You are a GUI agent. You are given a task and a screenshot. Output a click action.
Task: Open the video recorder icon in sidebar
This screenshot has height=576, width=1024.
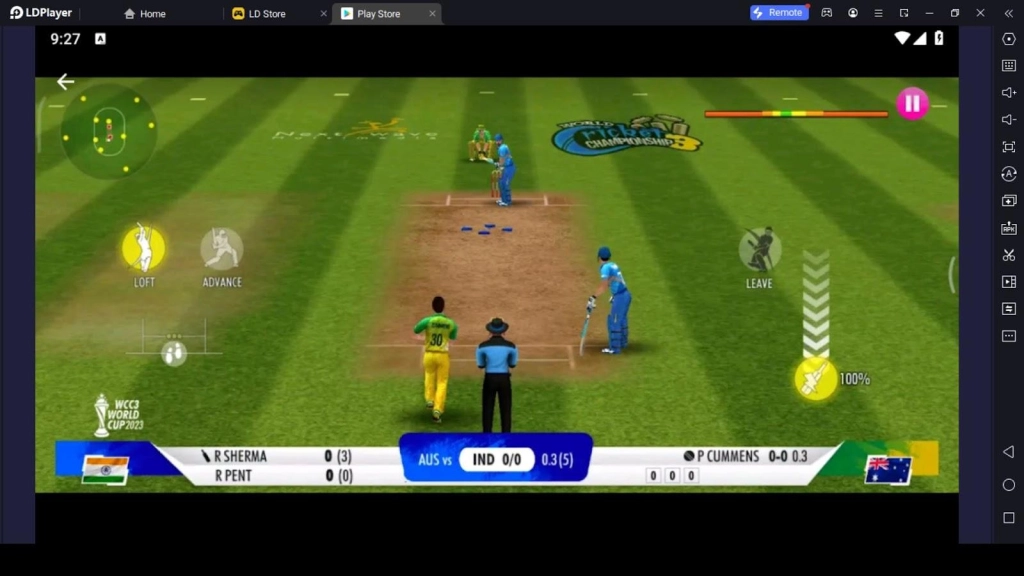(x=1009, y=282)
